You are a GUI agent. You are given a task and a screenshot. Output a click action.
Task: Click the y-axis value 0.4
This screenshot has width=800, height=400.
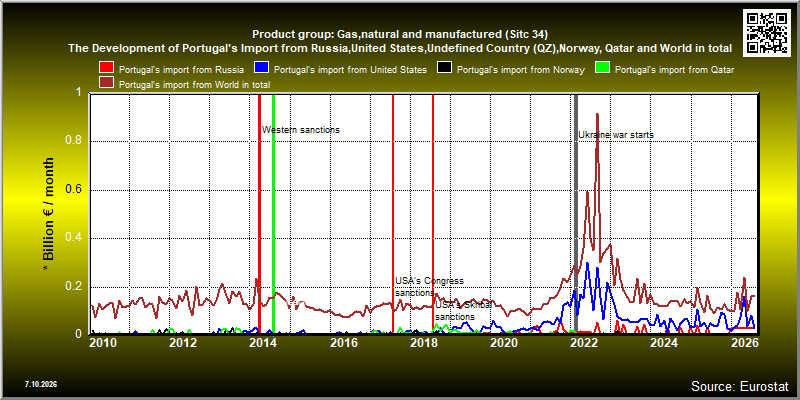73,238
